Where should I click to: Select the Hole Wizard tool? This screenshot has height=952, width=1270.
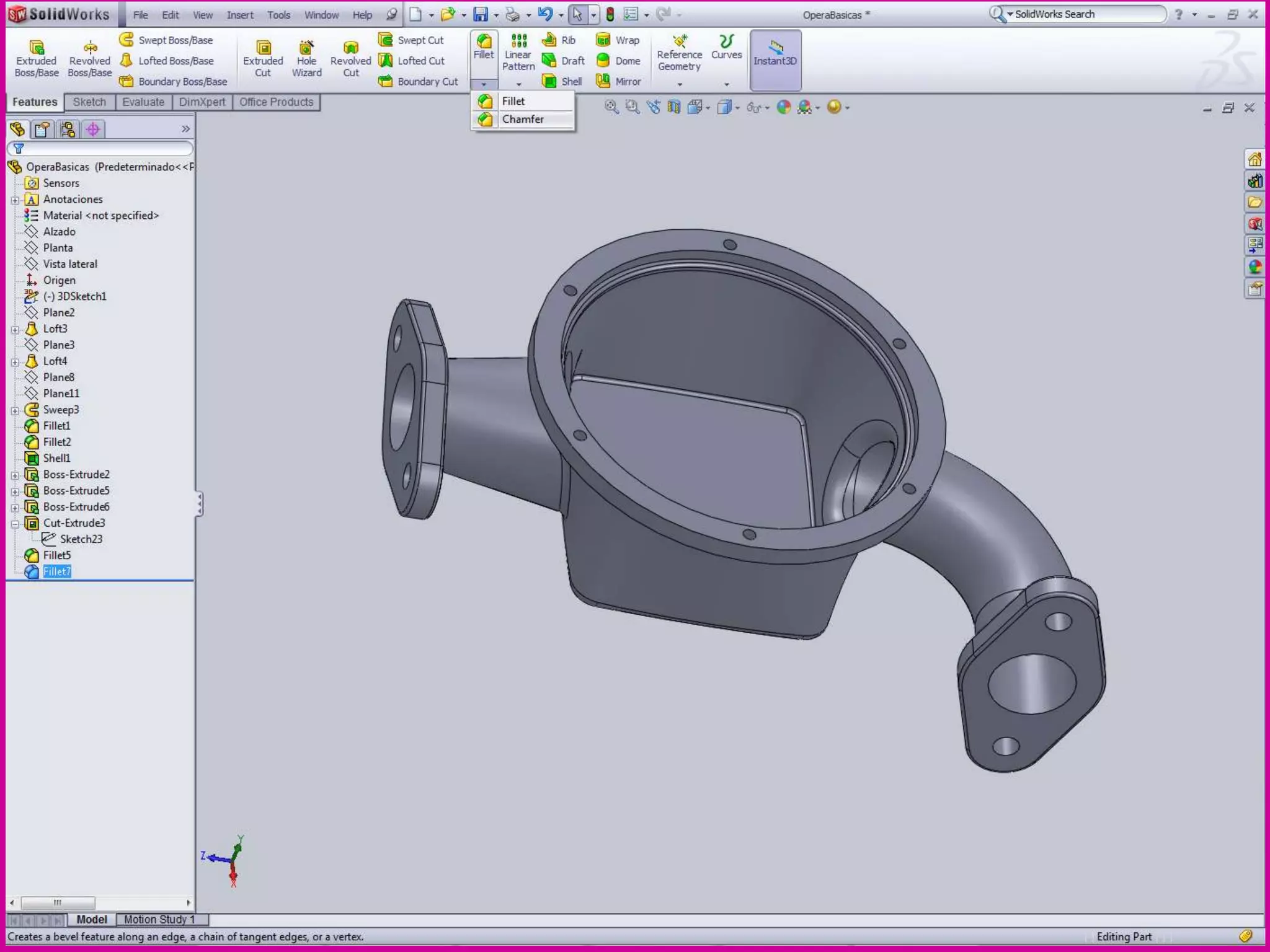(x=306, y=48)
